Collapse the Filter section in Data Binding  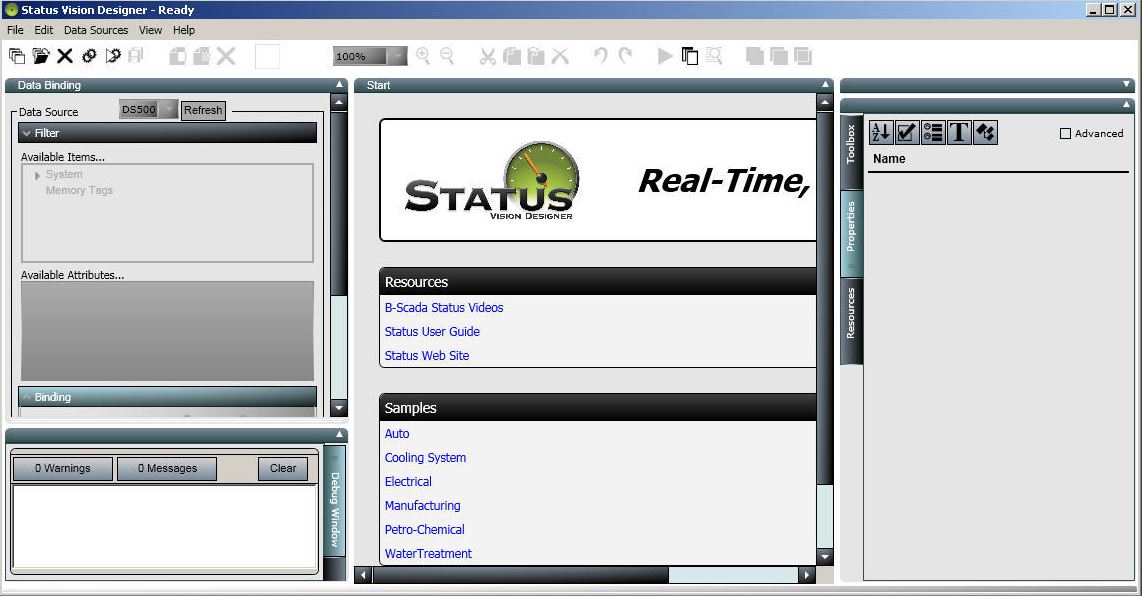click(27, 132)
